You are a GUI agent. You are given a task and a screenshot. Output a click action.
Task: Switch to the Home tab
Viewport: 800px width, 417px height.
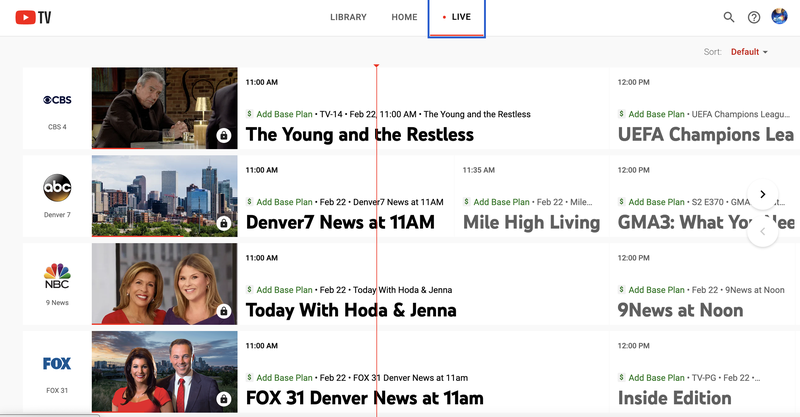(405, 17)
